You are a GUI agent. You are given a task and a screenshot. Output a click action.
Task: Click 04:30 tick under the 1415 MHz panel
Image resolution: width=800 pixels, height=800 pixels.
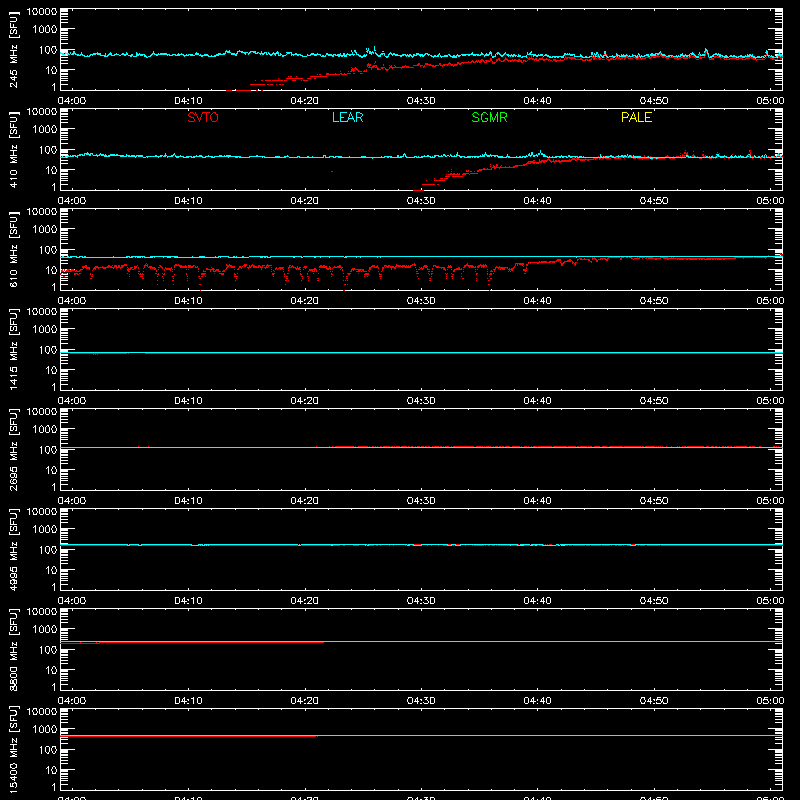421,401
